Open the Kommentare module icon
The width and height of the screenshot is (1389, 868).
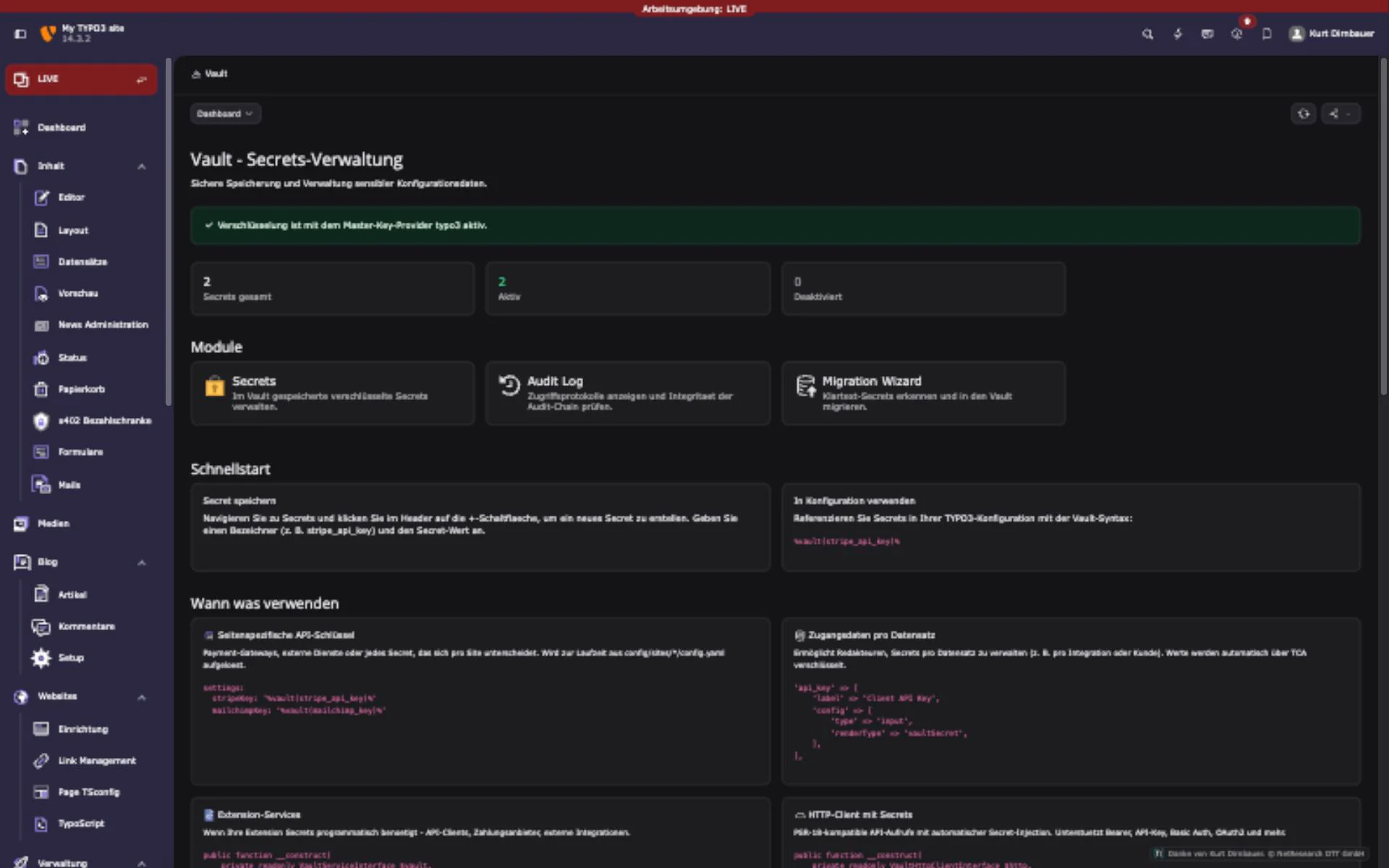(41, 626)
